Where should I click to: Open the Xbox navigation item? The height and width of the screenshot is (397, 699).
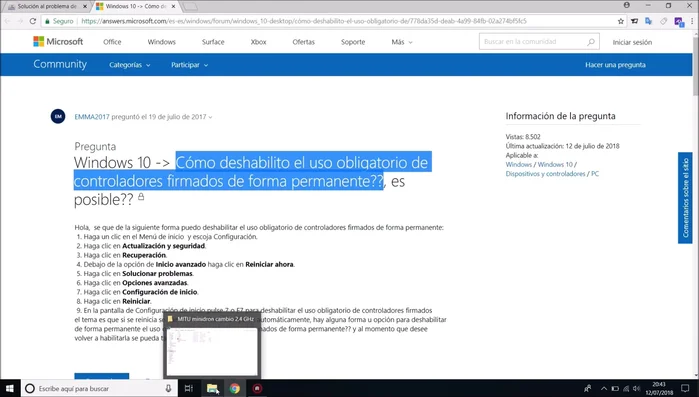click(x=259, y=42)
